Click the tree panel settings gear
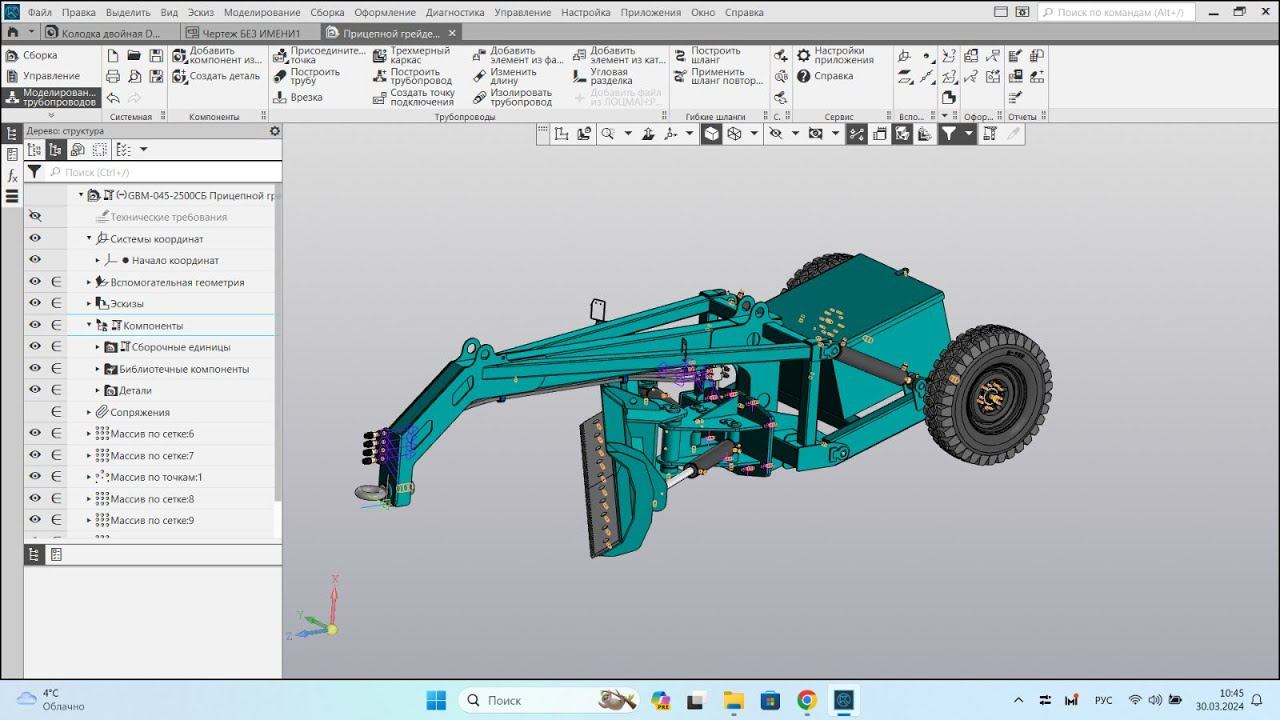 tap(275, 131)
